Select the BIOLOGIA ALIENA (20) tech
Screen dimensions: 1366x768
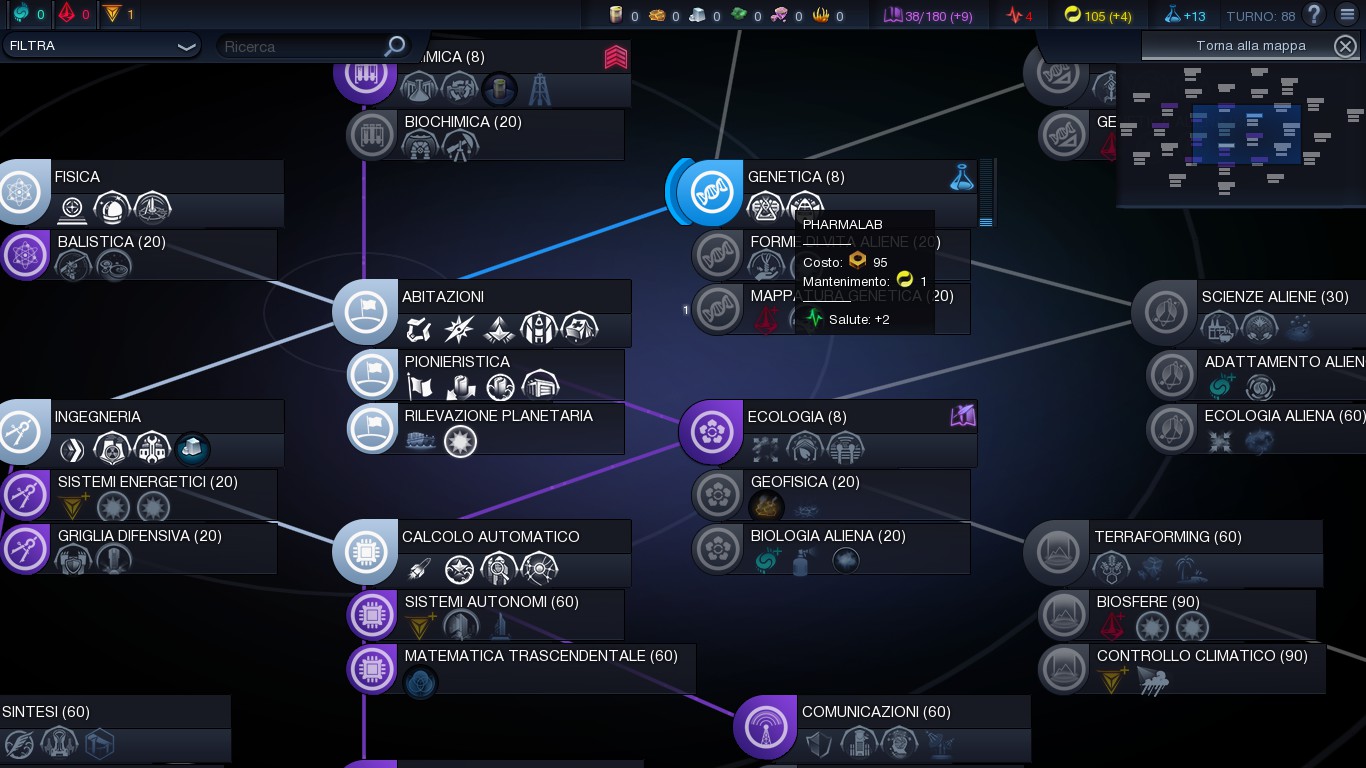[x=831, y=549]
